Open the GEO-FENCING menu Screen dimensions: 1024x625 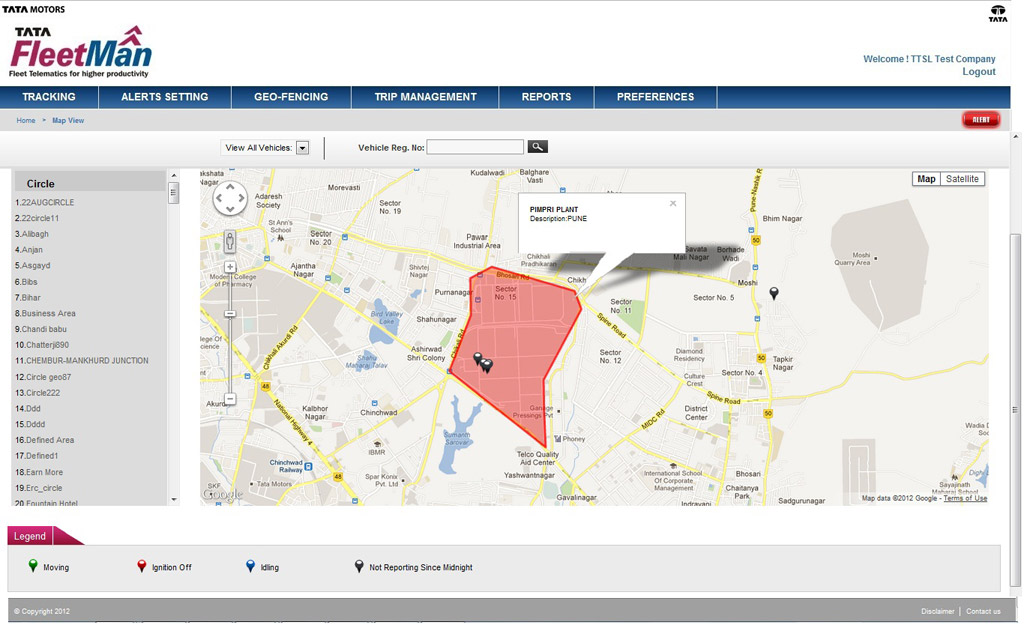(x=291, y=97)
